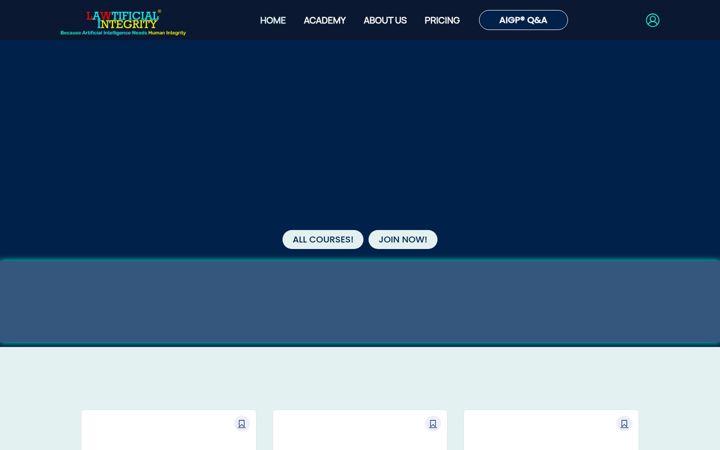Click the AIGP Q&A button
Screen dimensions: 720x450
(523, 20)
